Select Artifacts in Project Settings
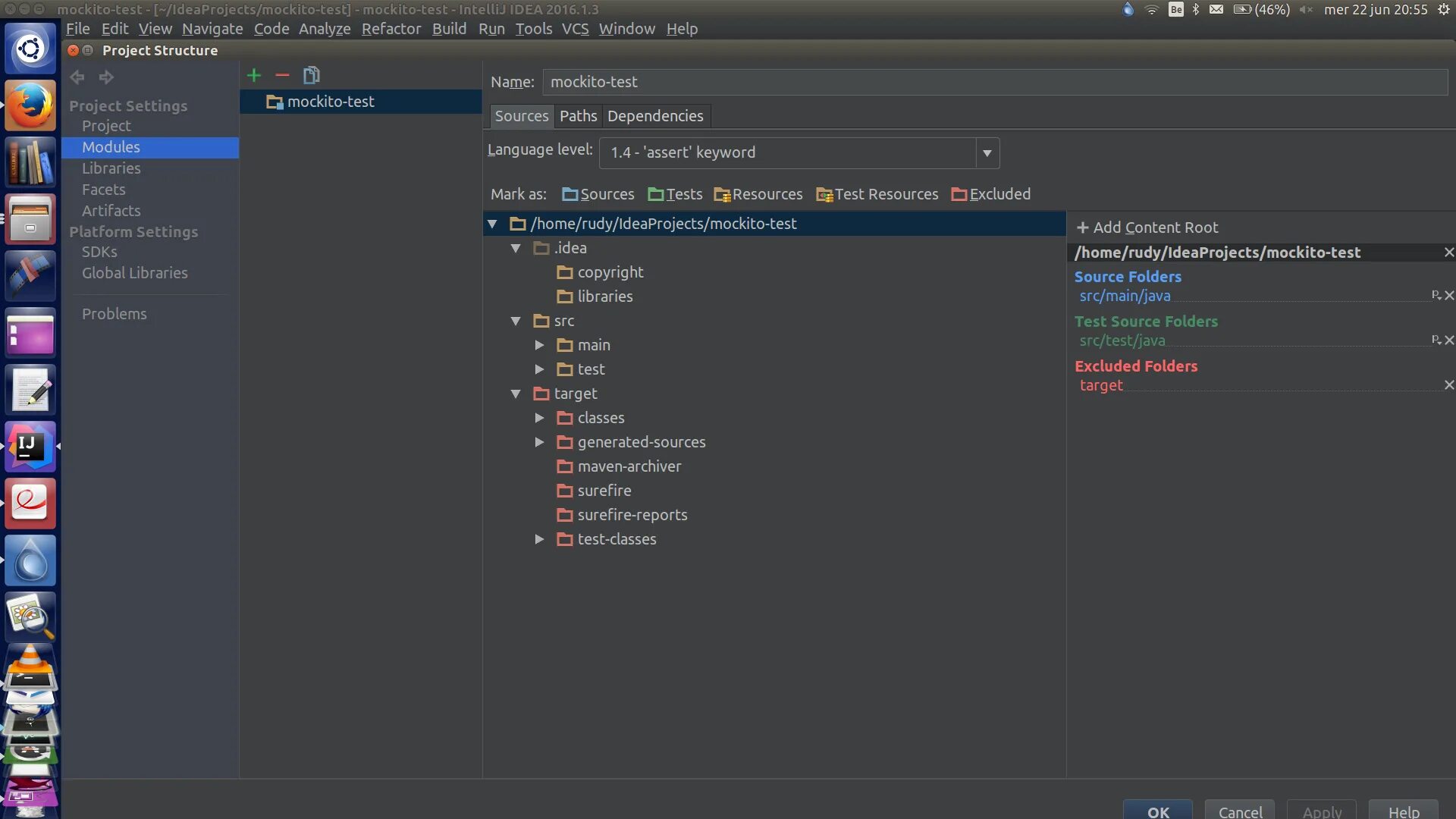The height and width of the screenshot is (819, 1456). [111, 211]
